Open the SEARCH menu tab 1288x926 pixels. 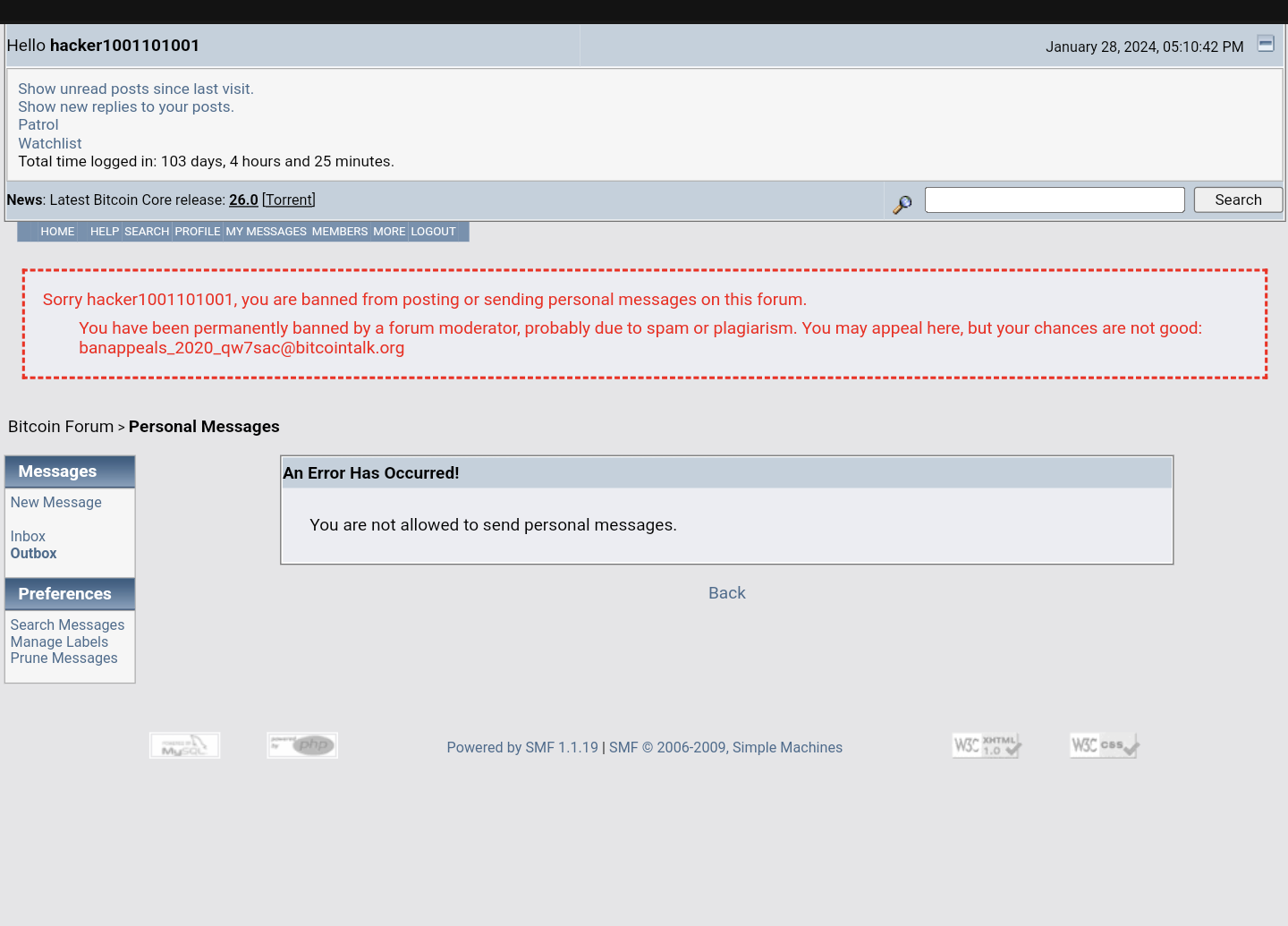(147, 232)
